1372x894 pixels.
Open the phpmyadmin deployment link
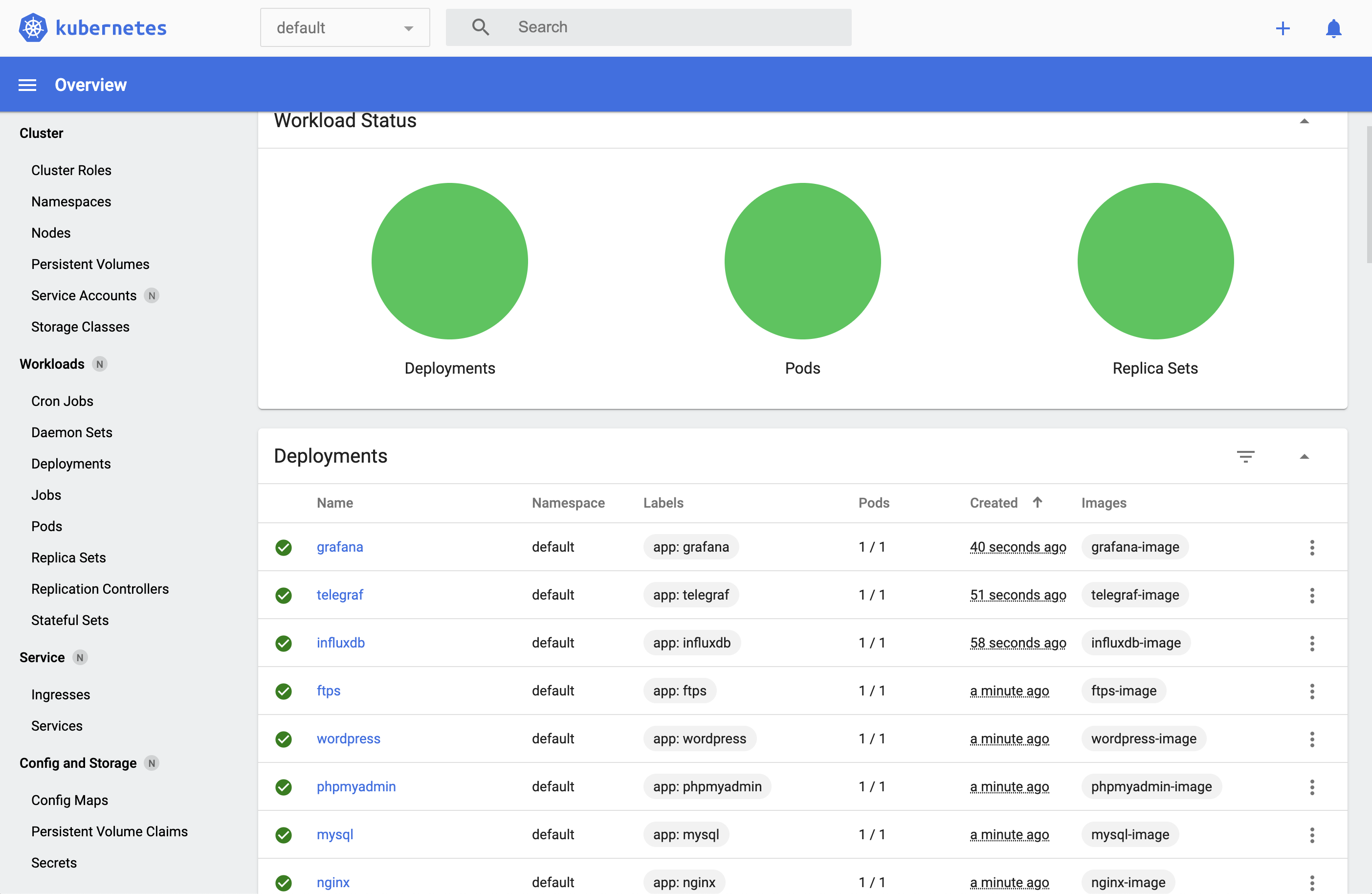[x=356, y=786]
